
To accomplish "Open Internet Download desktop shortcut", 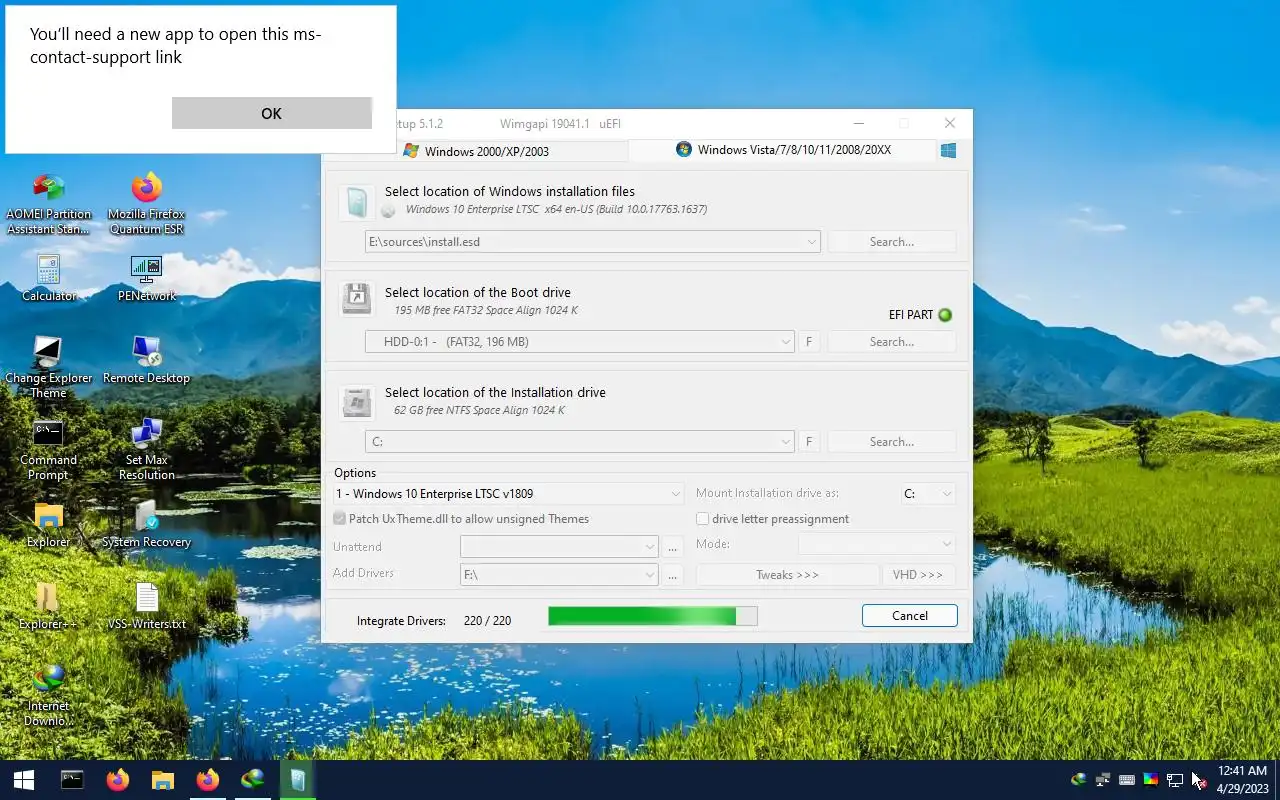I will point(48,696).
